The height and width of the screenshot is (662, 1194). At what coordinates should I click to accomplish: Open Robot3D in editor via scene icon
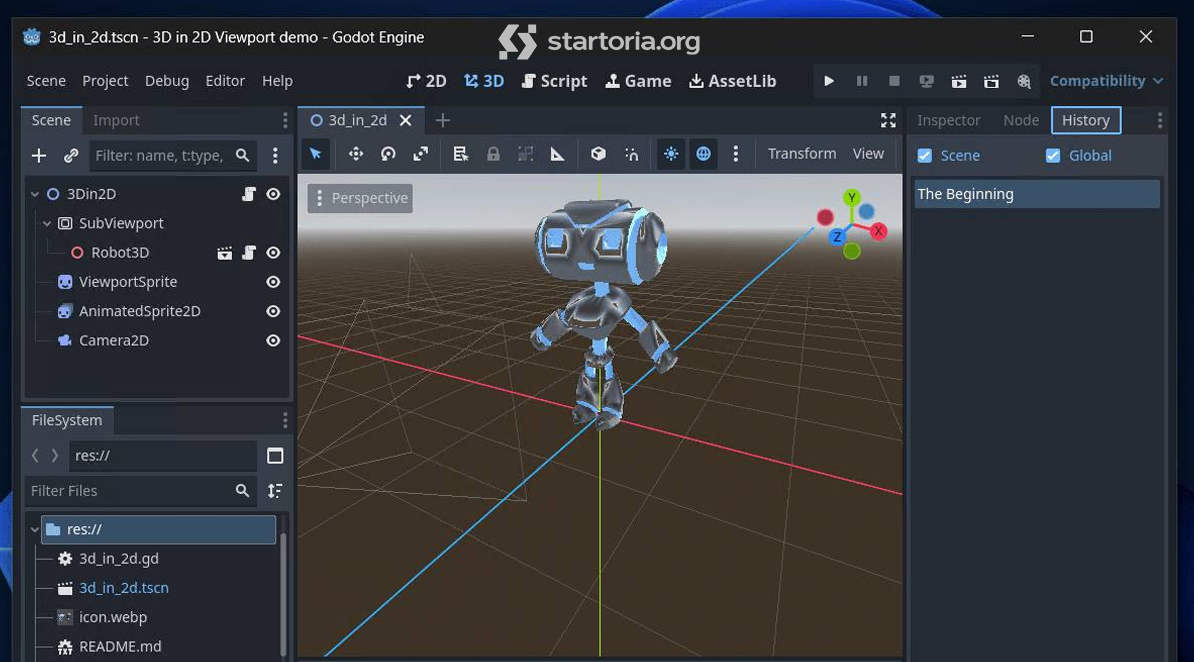point(225,253)
